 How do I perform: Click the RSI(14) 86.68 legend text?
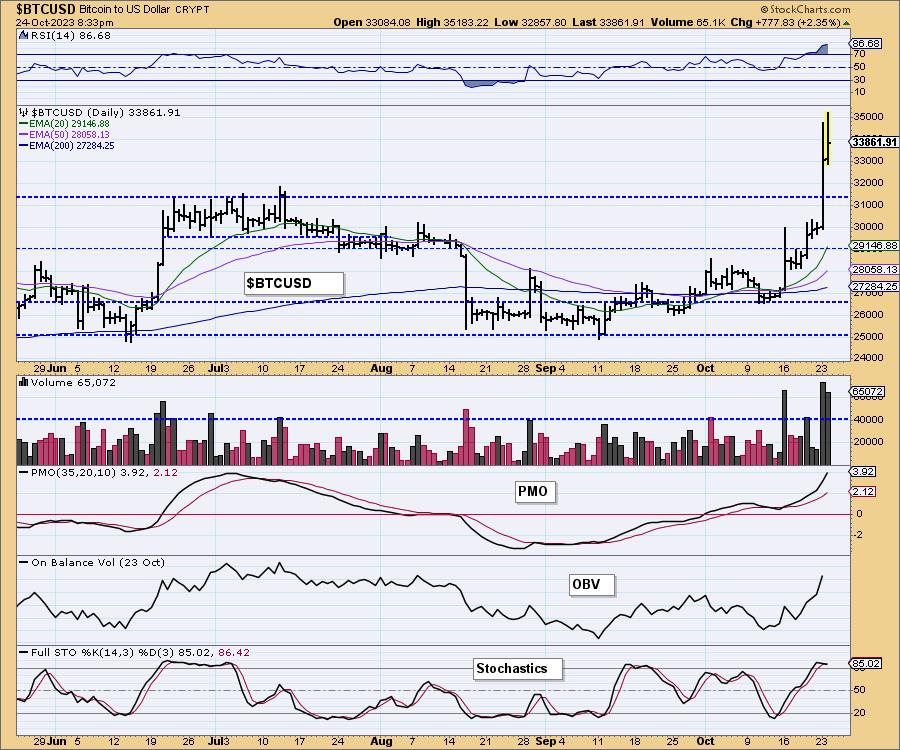pos(71,36)
